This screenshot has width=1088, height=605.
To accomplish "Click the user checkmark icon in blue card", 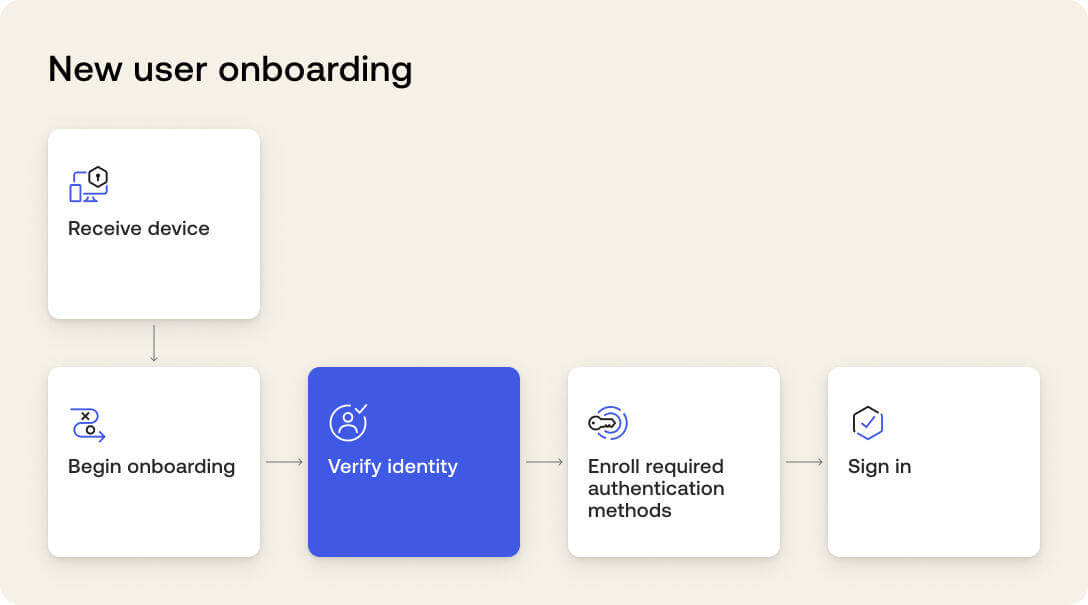I will [x=348, y=422].
